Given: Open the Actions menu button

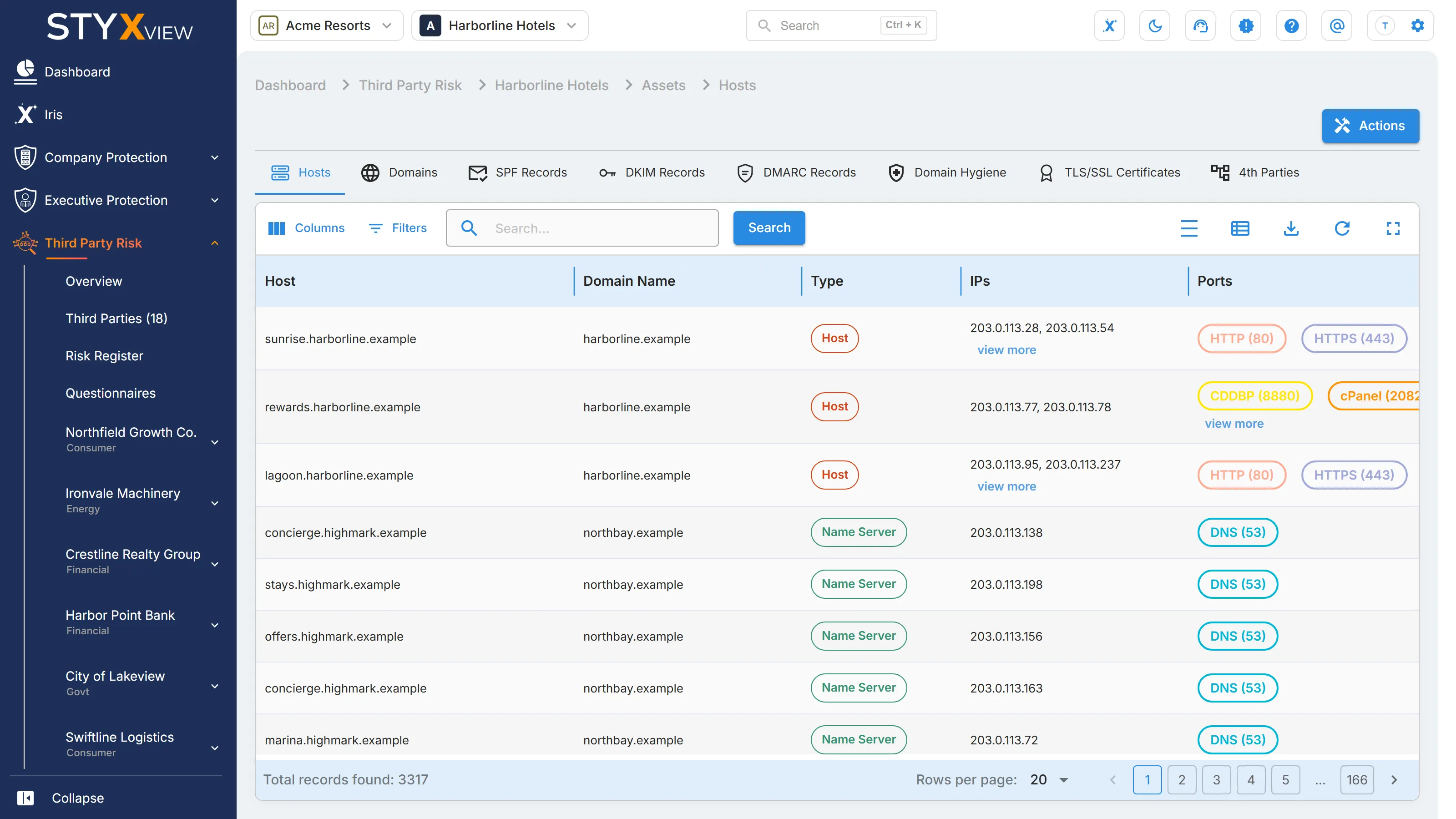Looking at the screenshot, I should tap(1370, 126).
